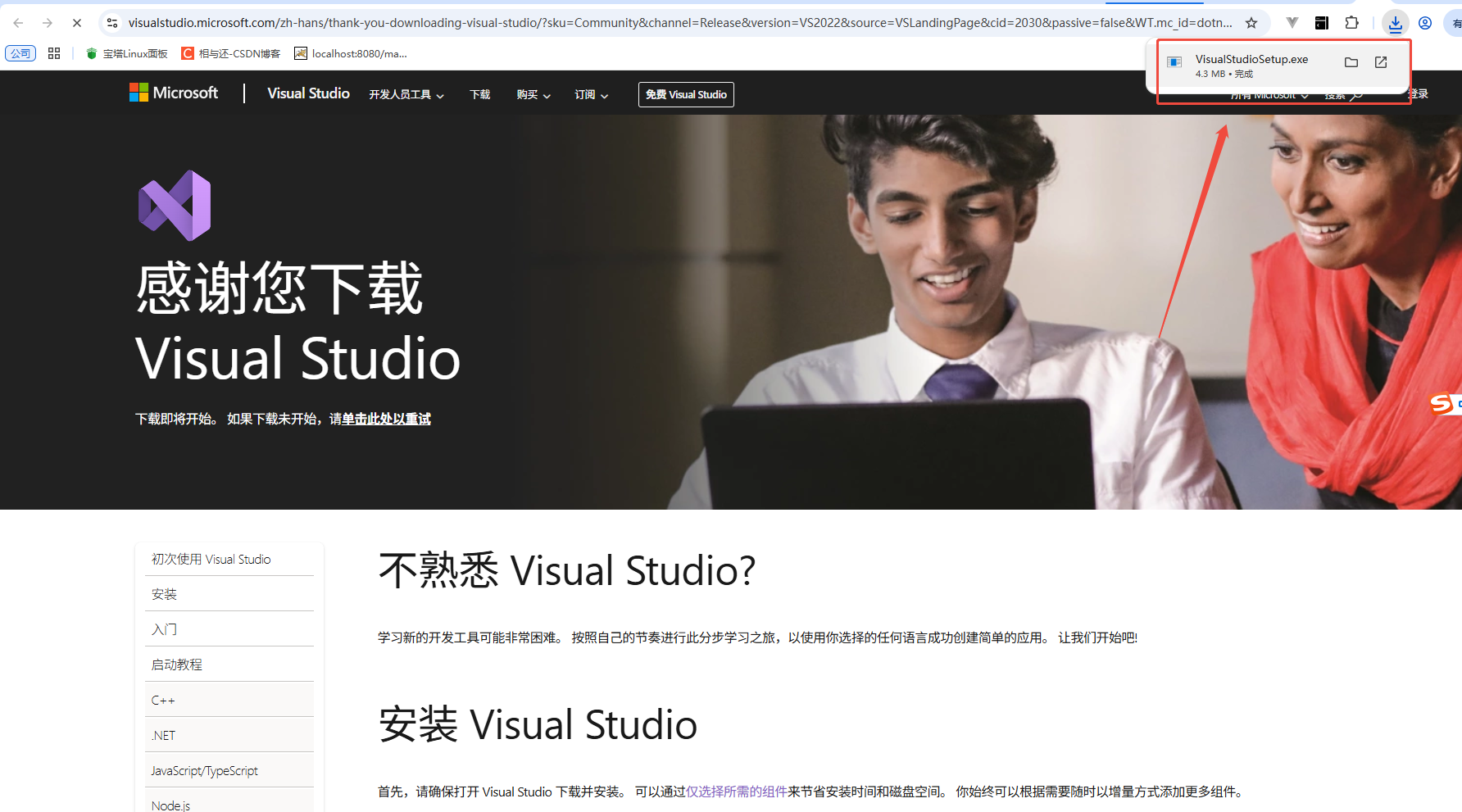Screen dimensions: 1462x812
Task: Expand the 开发人员工具 menu
Action: (x=406, y=95)
